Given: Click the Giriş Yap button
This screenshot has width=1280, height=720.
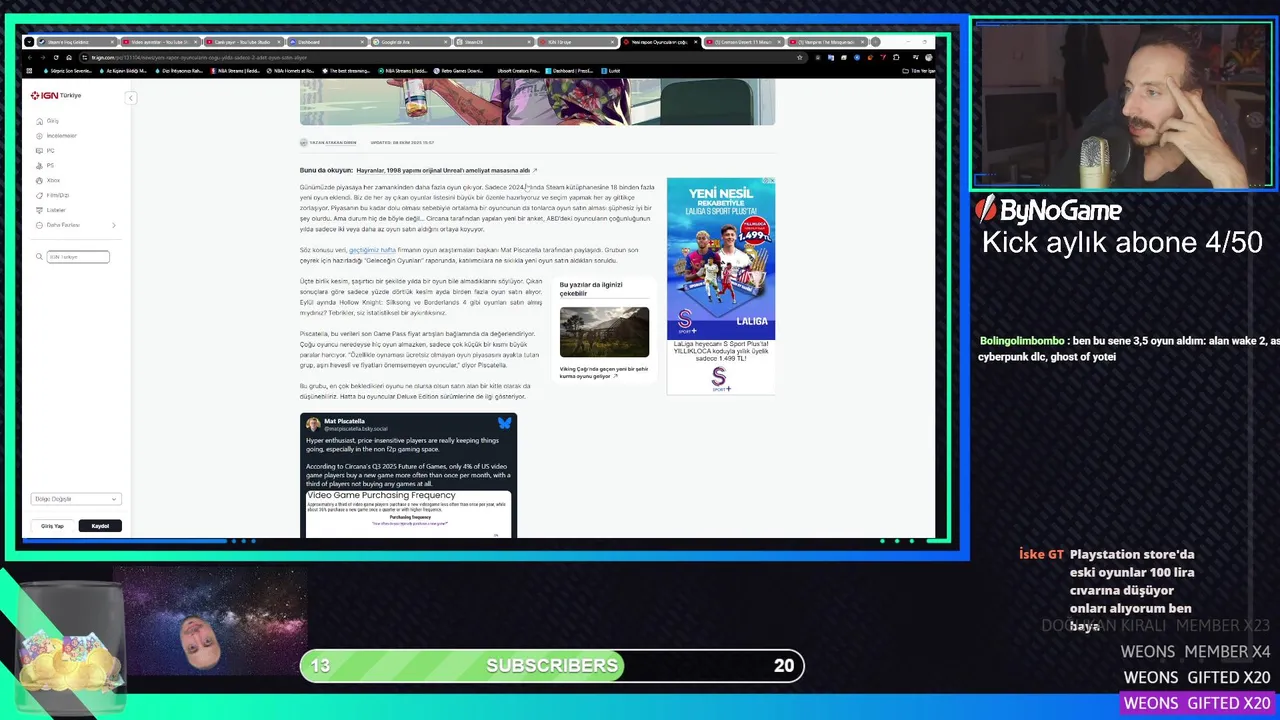Looking at the screenshot, I should click(x=52, y=526).
